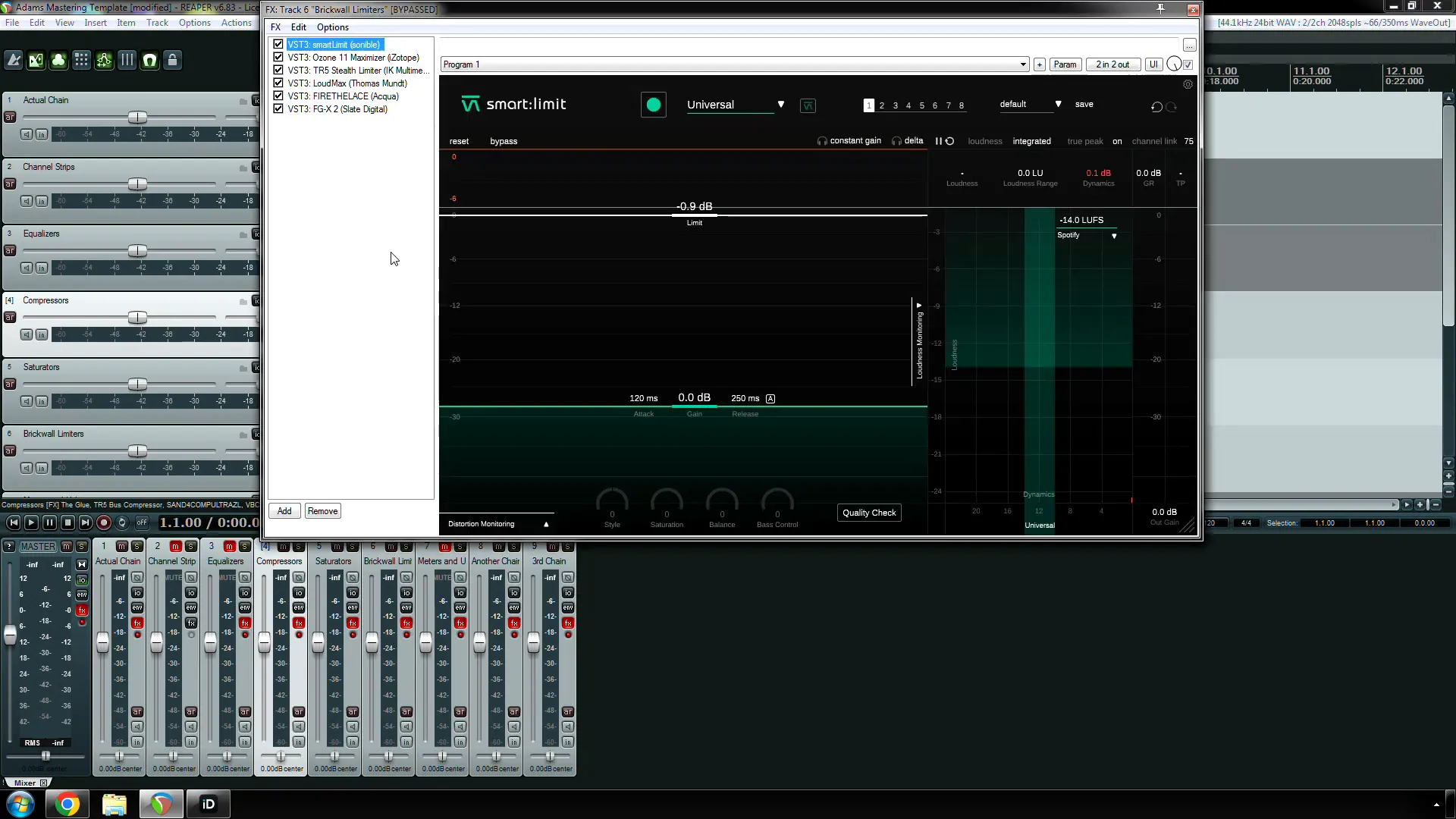Open smart:limit settings gear icon
1456x819 pixels.
1188,84
